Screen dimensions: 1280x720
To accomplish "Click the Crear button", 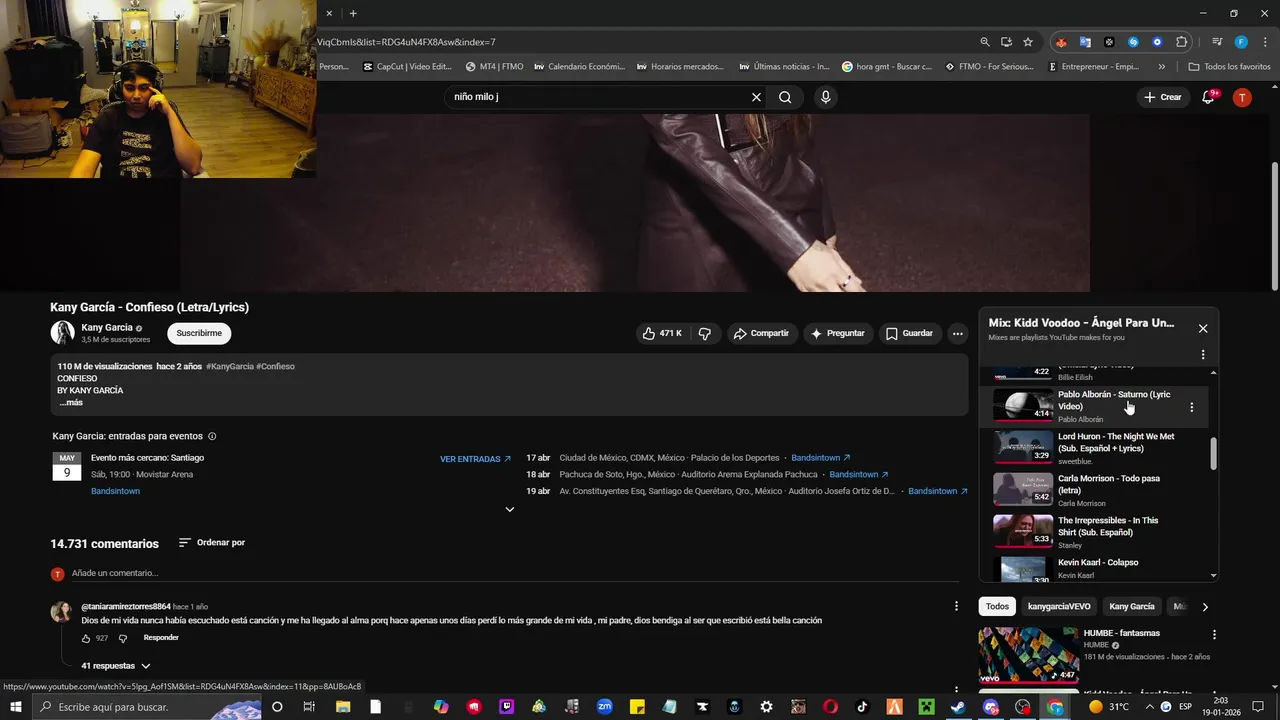I will [1163, 97].
